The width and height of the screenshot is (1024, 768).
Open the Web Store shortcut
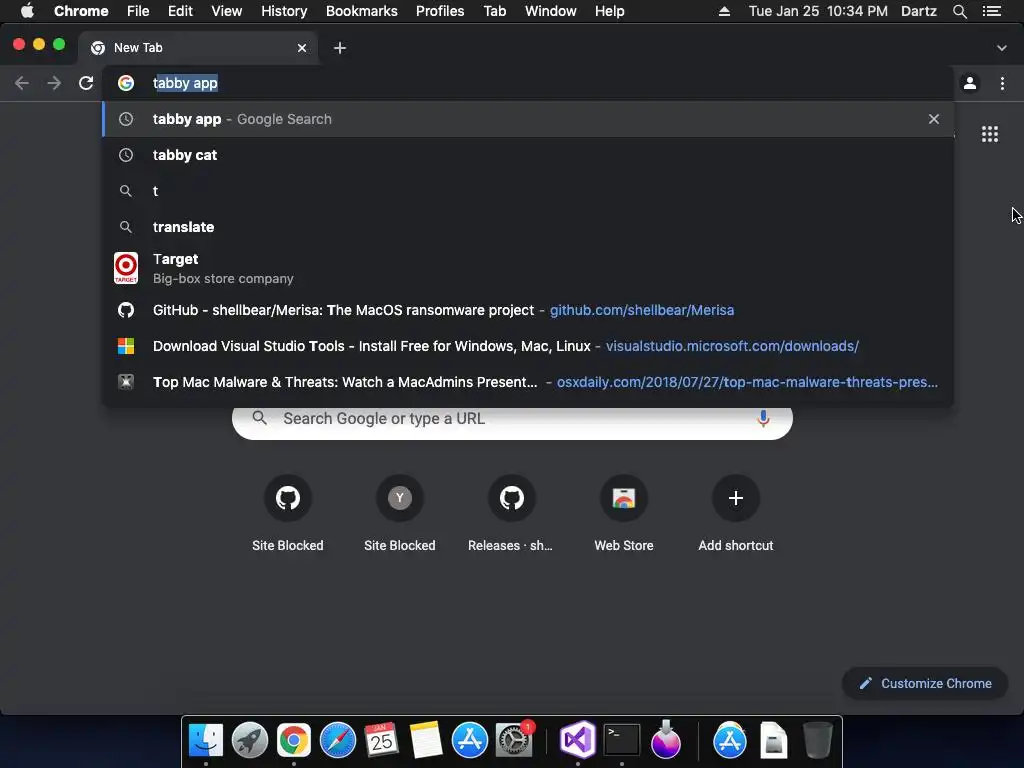pos(624,514)
